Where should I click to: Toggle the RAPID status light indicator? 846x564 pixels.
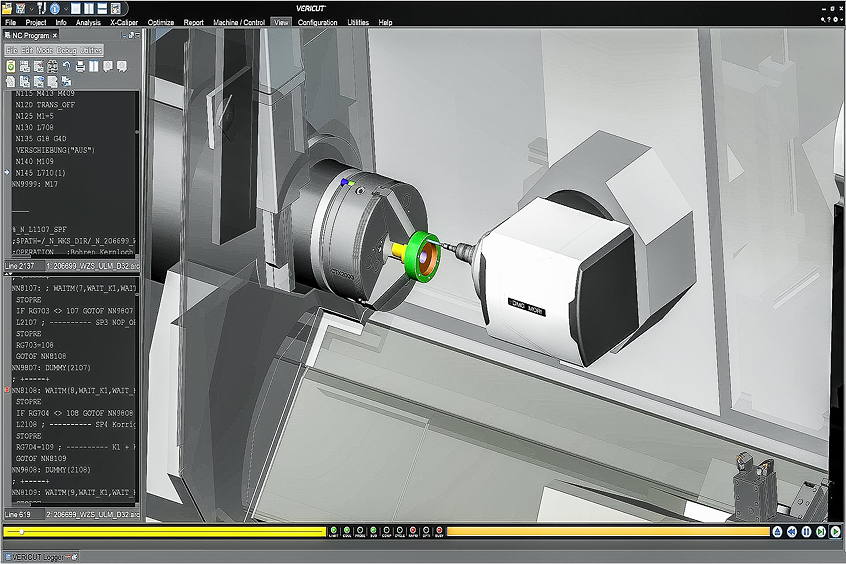pos(414,532)
